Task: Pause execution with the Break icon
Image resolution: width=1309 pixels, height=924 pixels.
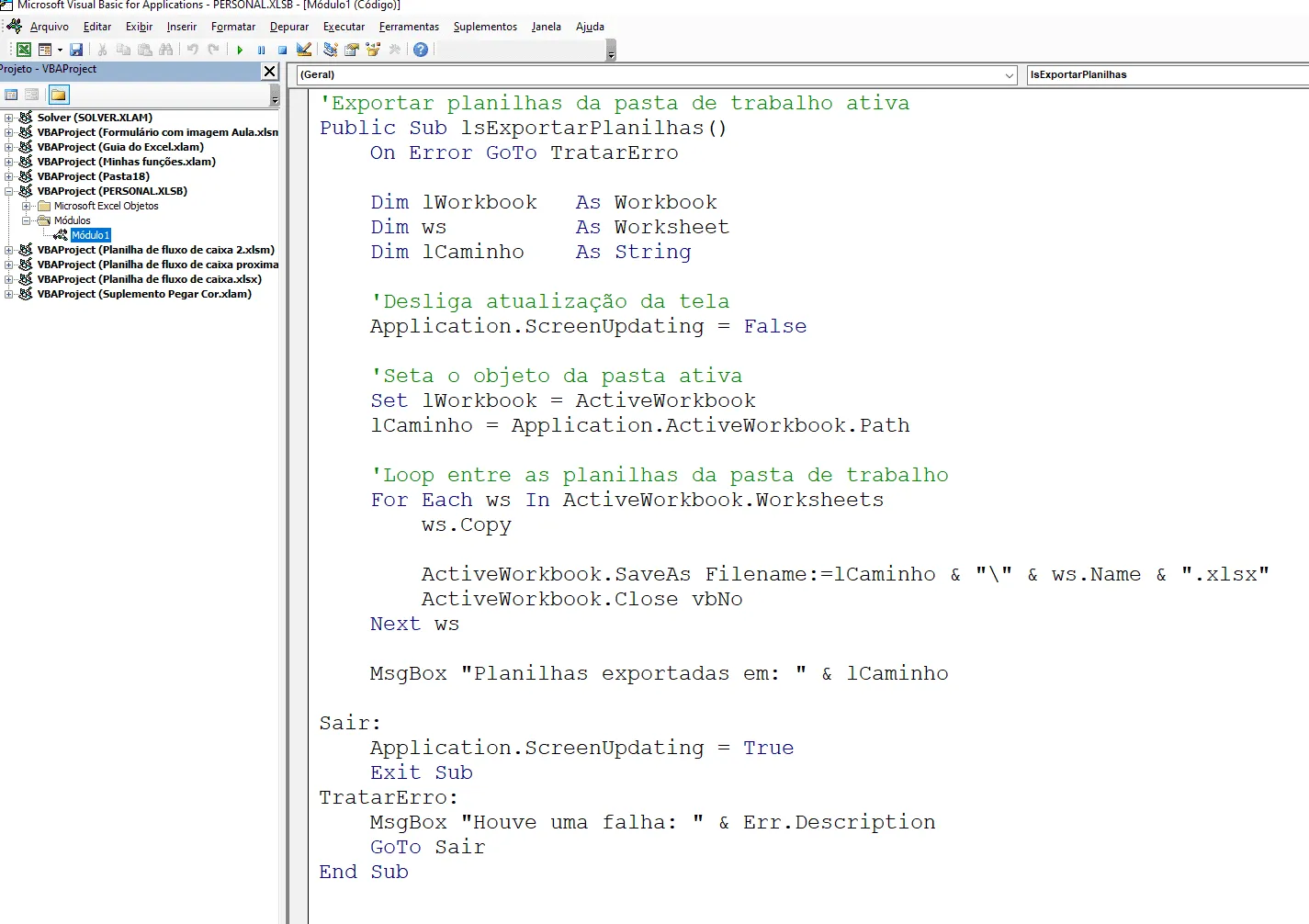Action: click(x=261, y=50)
